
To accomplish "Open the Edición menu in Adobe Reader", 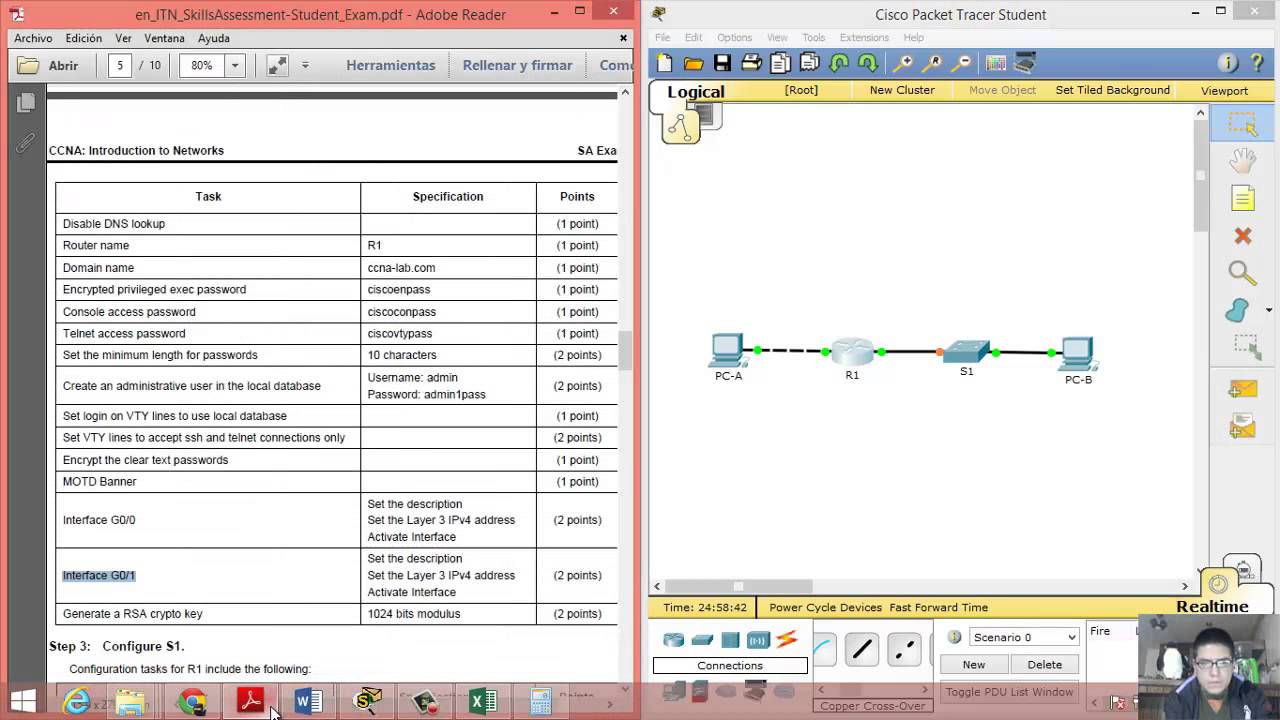I will coord(84,38).
